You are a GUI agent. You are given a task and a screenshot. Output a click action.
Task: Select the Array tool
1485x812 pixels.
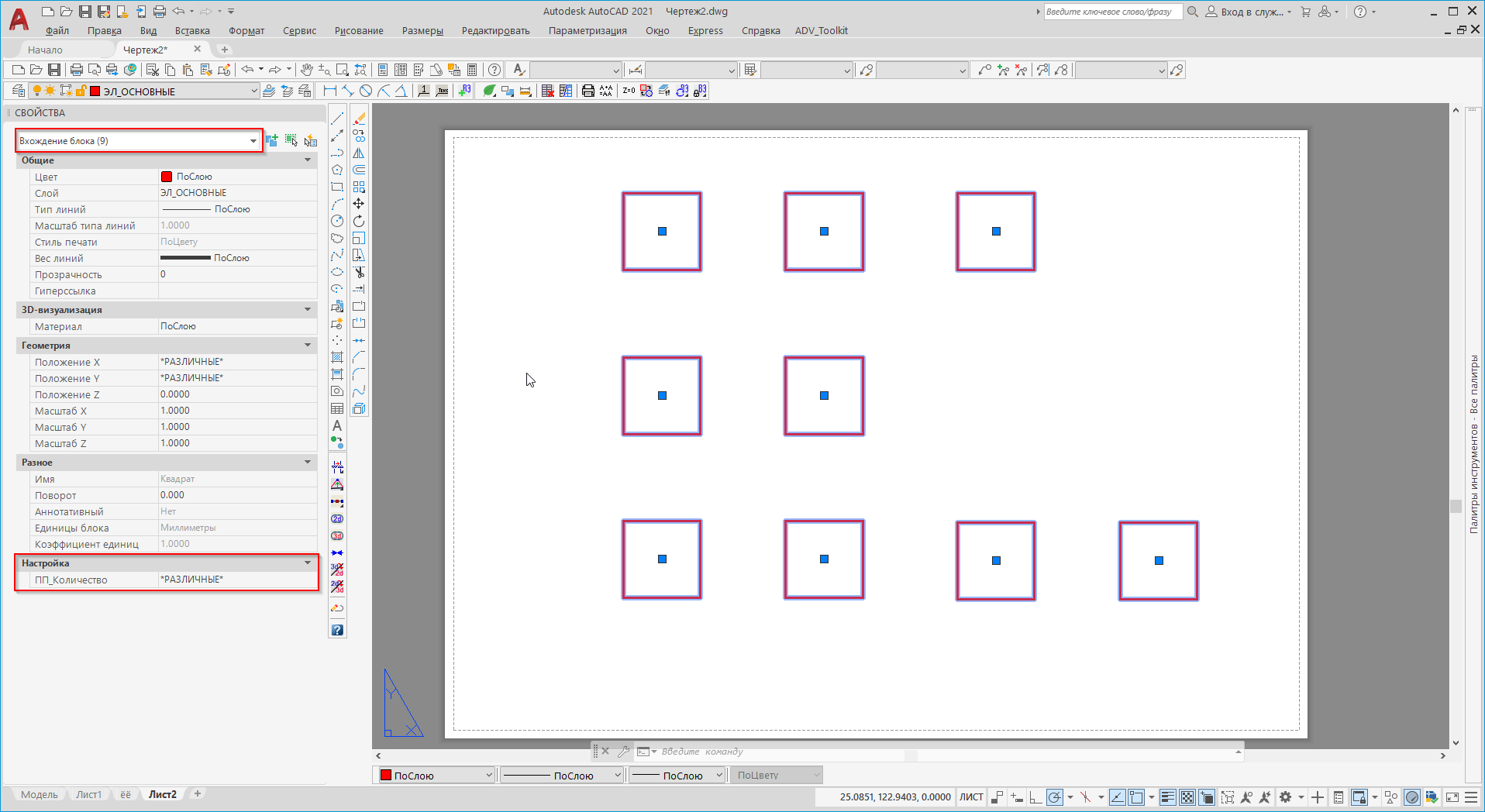[359, 187]
